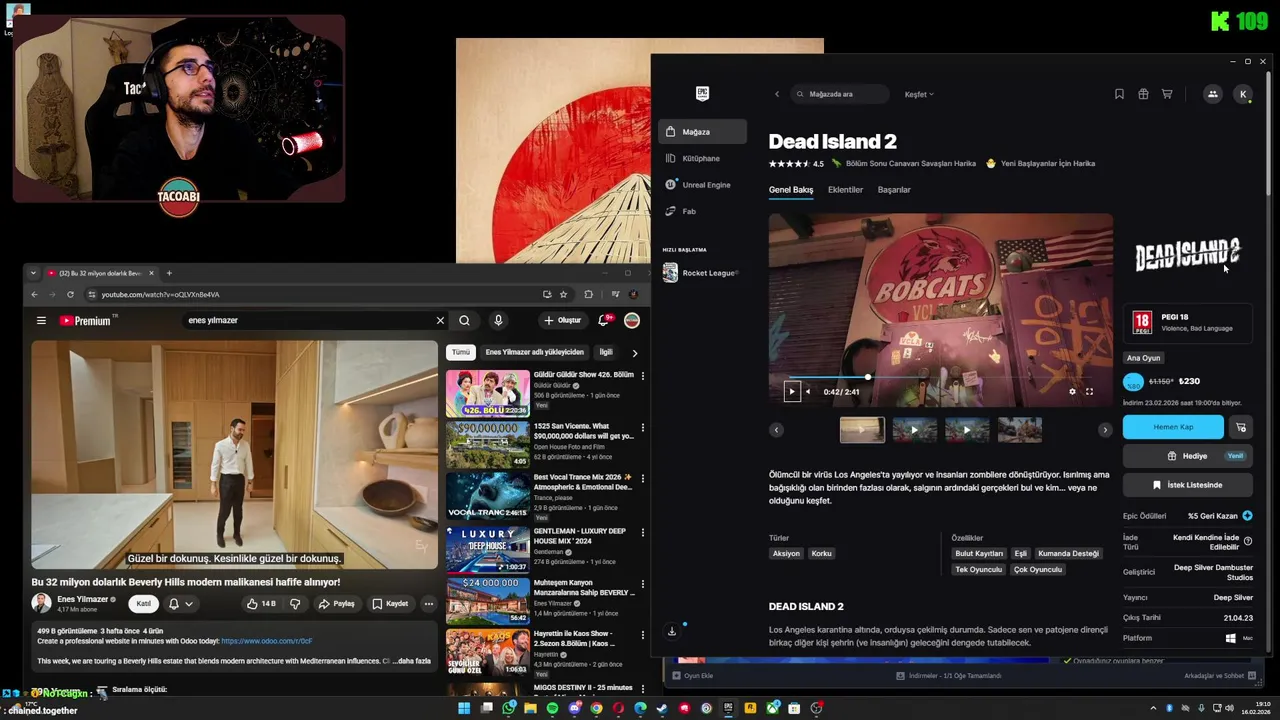This screenshot has width=1280, height=720.
Task: Open refund type help question icon
Action: 1248,541
